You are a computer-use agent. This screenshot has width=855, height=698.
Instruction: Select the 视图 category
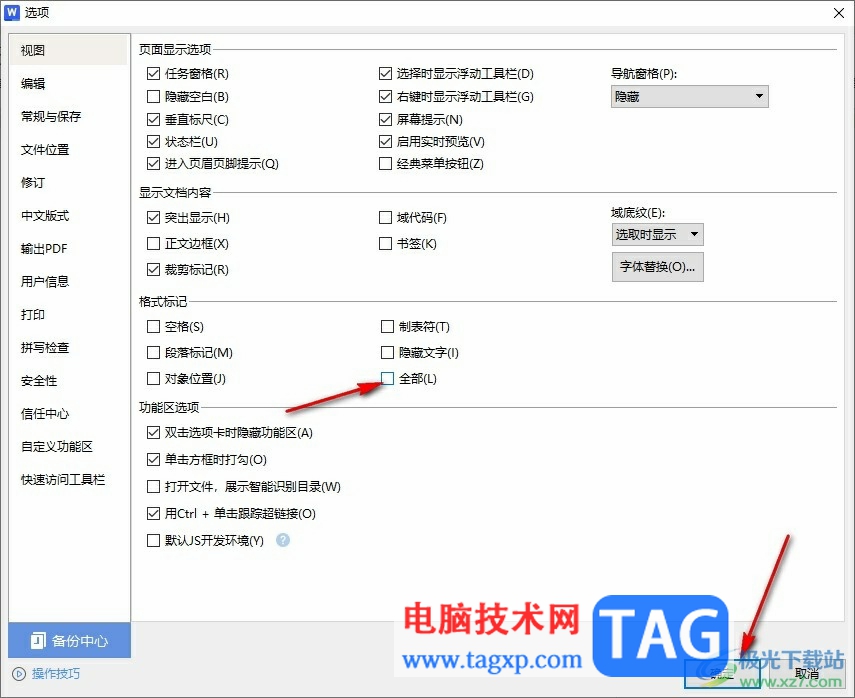(69, 50)
